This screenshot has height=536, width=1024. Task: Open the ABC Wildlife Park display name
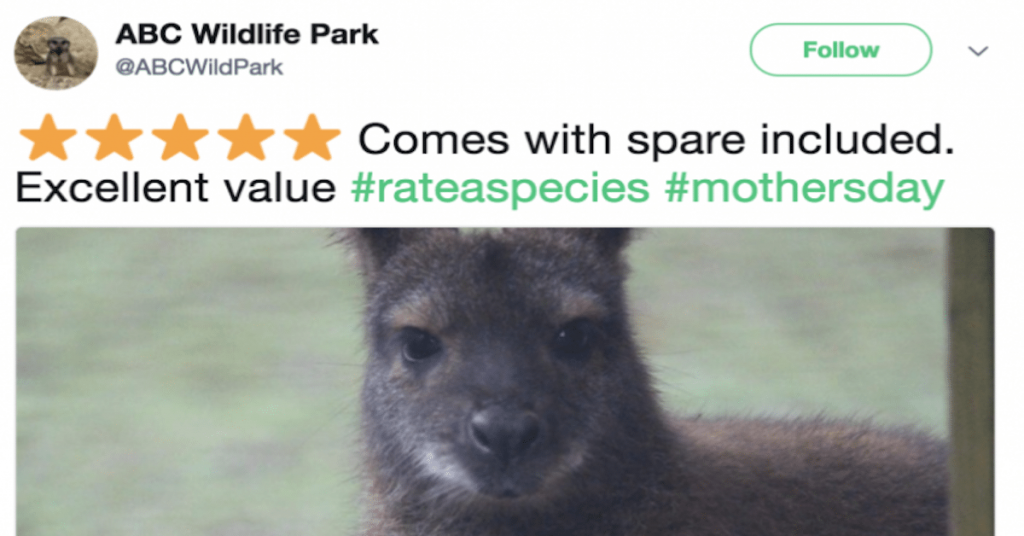(247, 34)
